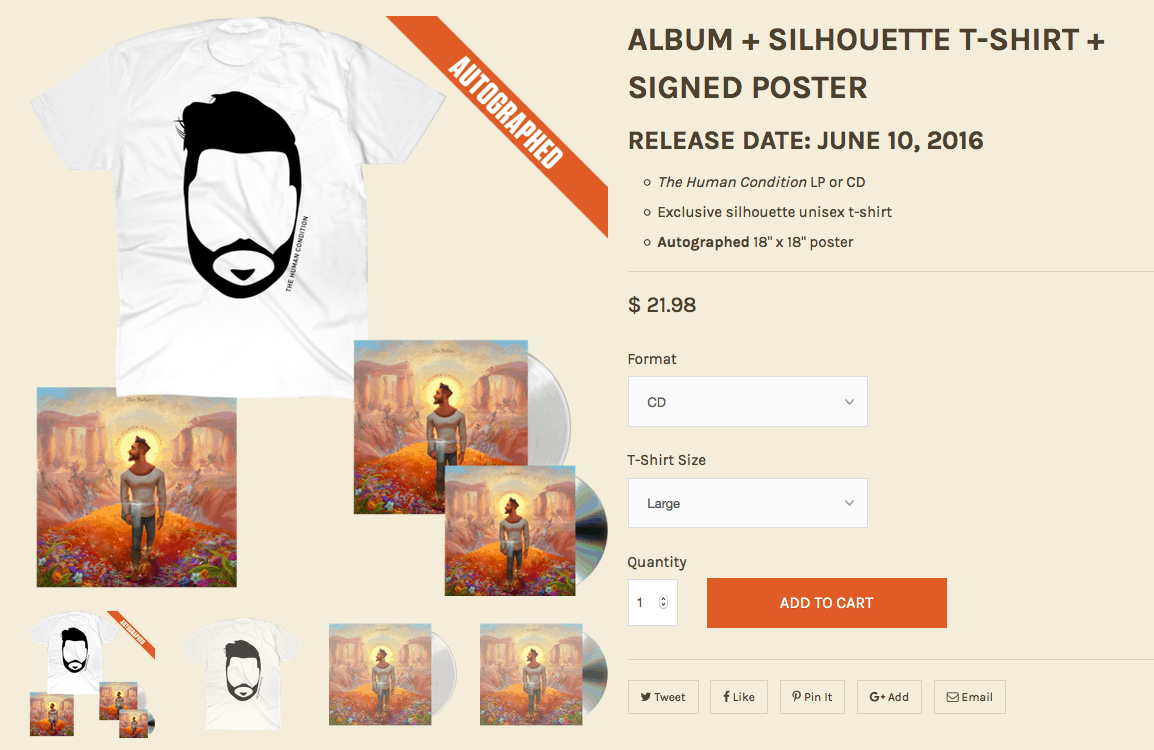Click the Twitter bird icon on Tweet
The height and width of the screenshot is (750, 1154).
(645, 697)
